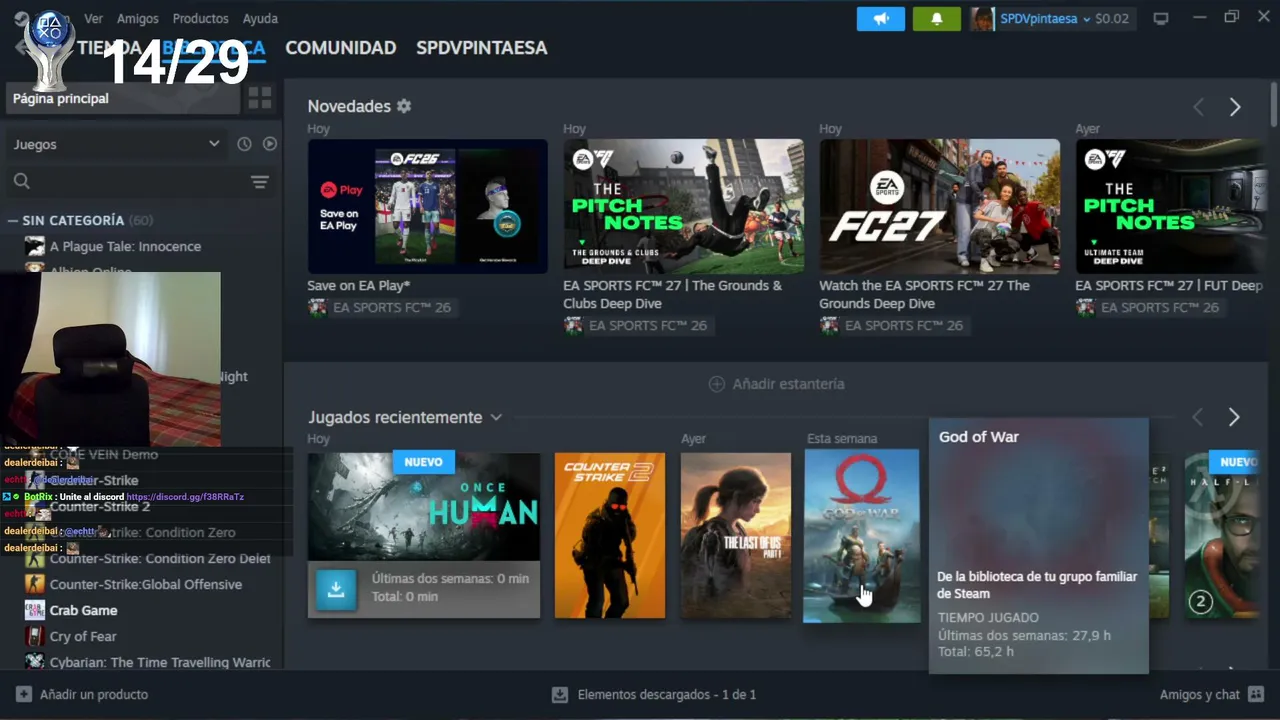The height and width of the screenshot is (720, 1280).
Task: Open Novedades settings gear
Action: point(404,106)
